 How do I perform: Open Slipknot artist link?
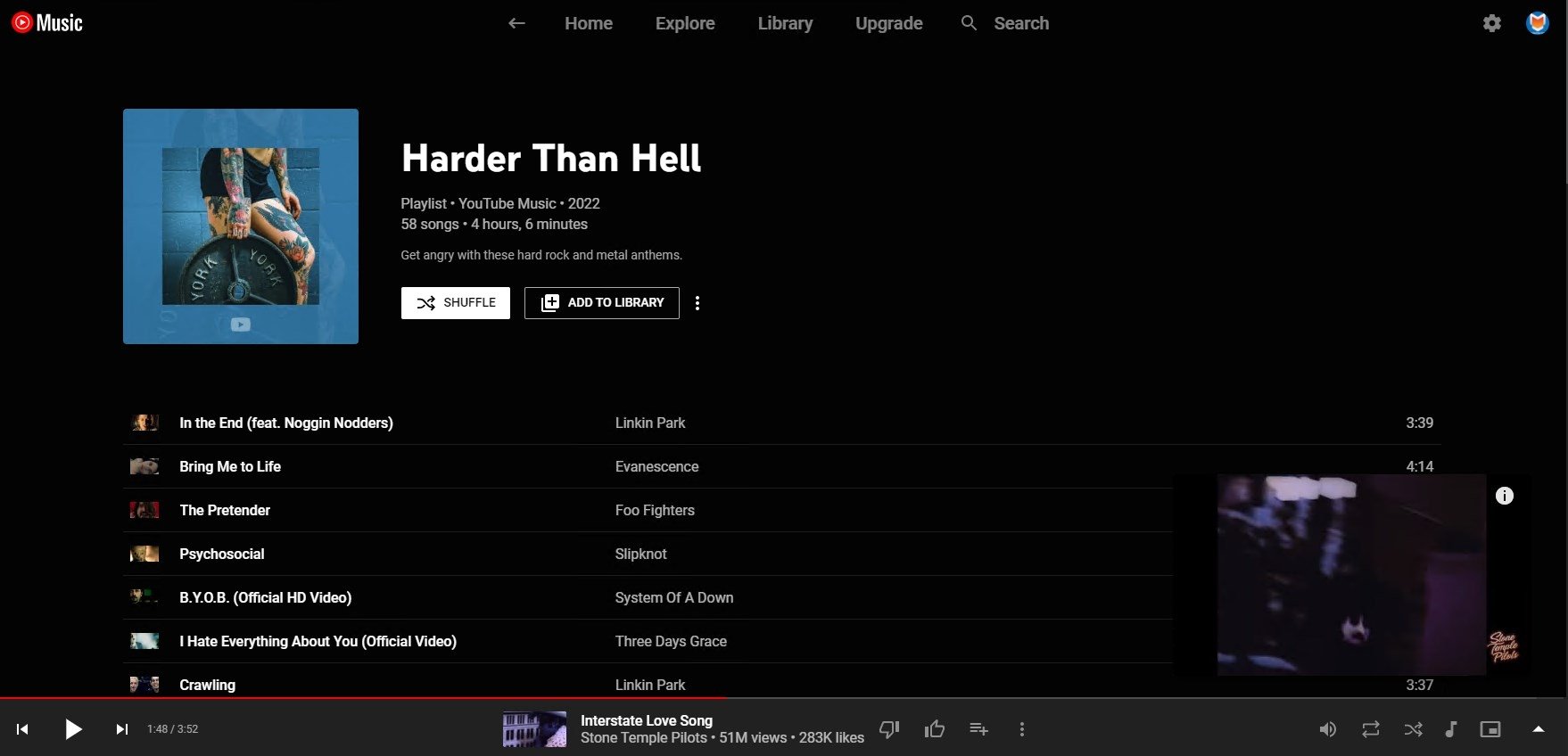click(x=640, y=554)
